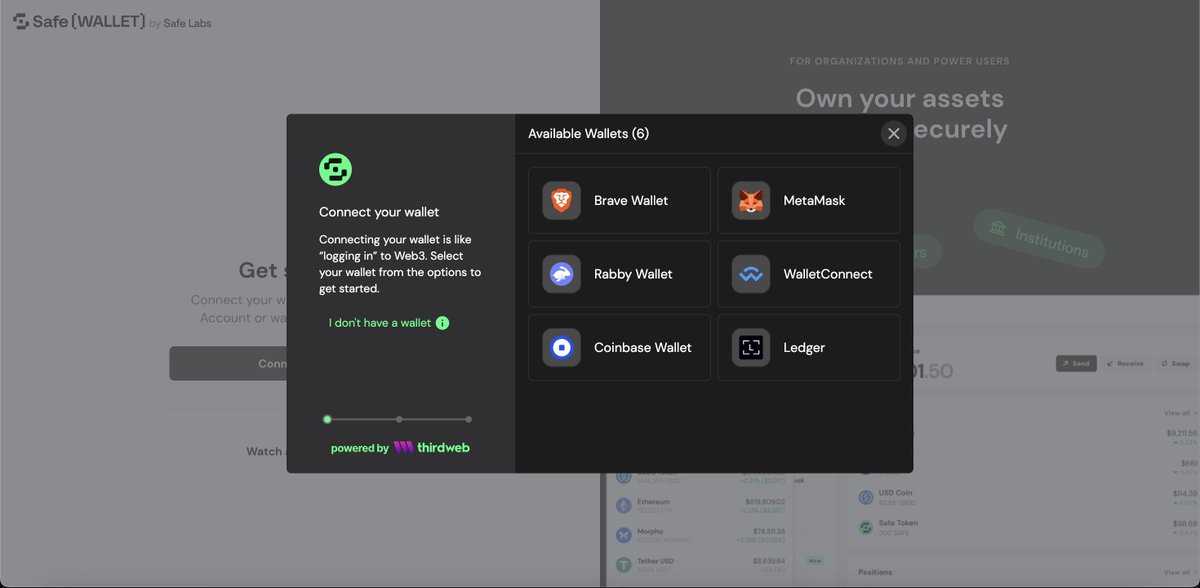Image resolution: width=1200 pixels, height=588 pixels.
Task: Click the MetaMask fox icon
Action: pos(751,200)
